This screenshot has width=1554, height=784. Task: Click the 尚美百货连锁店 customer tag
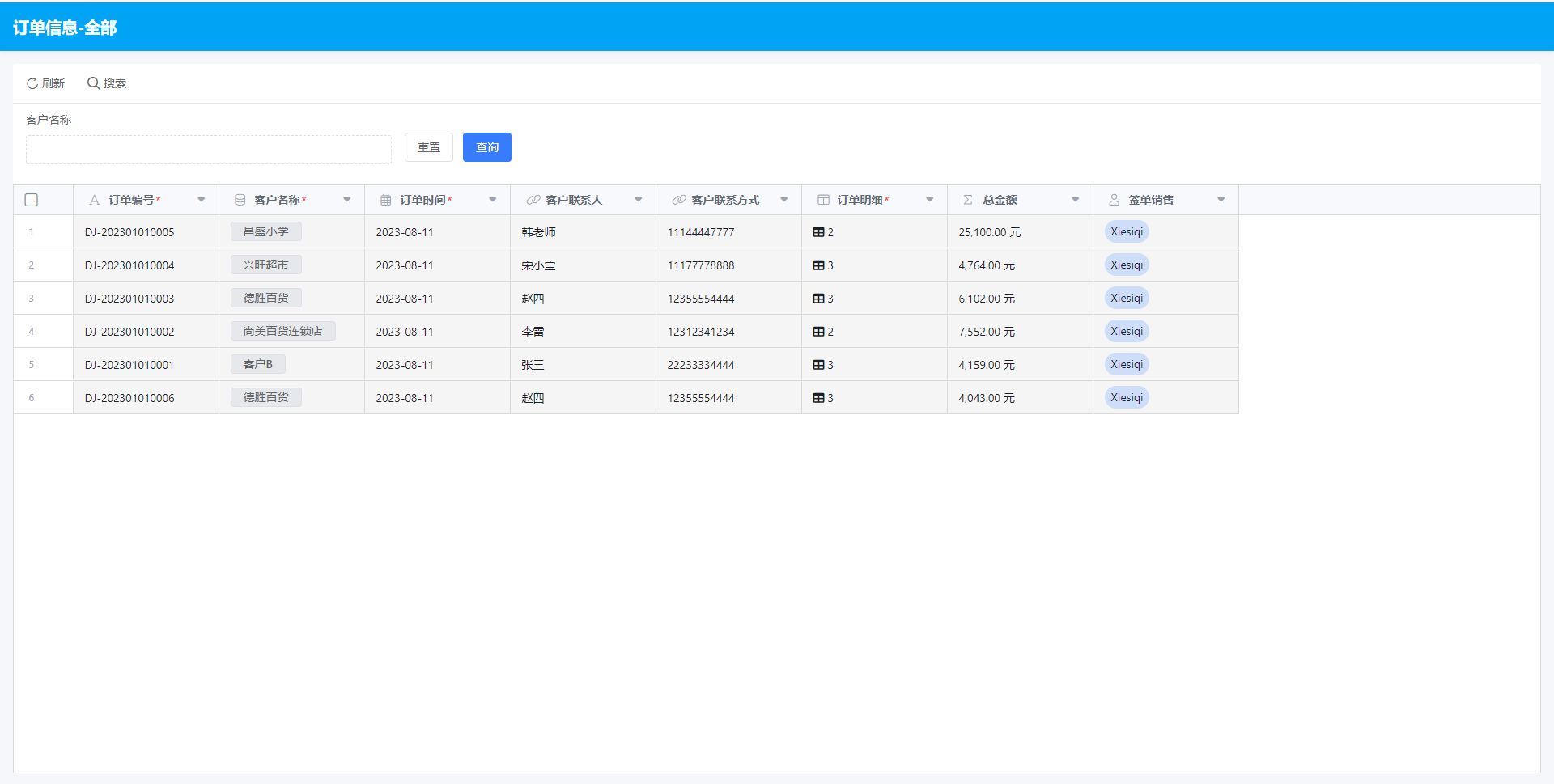click(283, 331)
